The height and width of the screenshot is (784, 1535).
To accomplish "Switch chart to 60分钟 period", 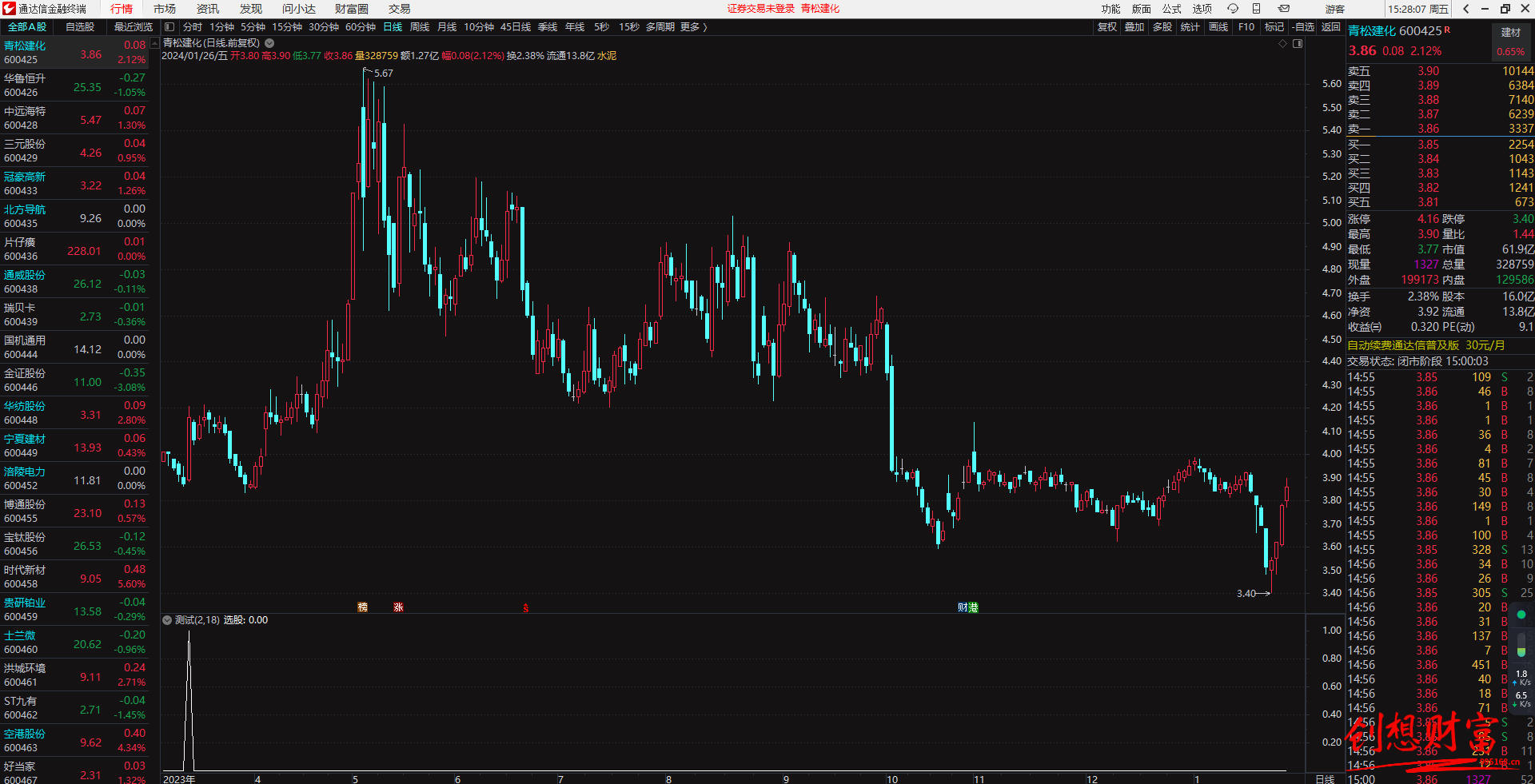I will 361,27.
